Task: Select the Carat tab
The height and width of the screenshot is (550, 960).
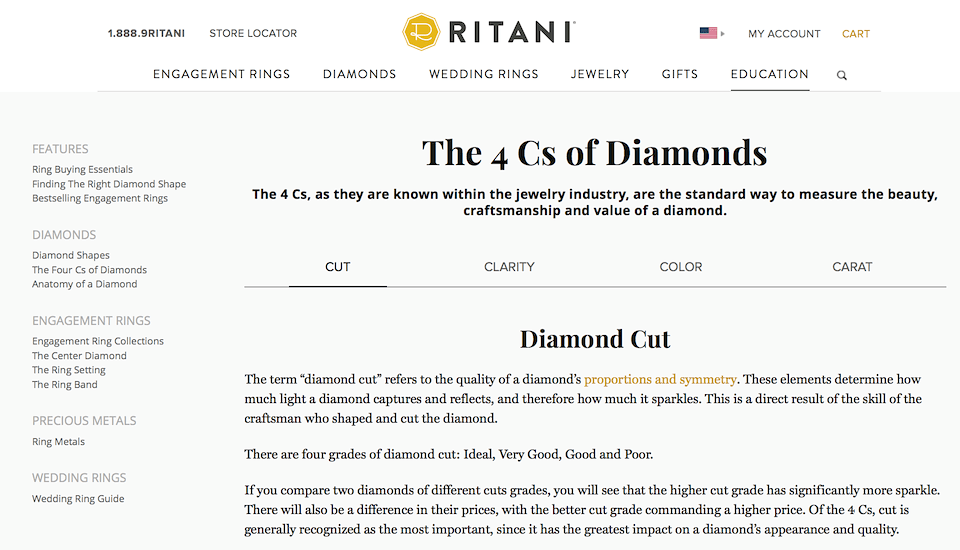Action: click(x=852, y=267)
